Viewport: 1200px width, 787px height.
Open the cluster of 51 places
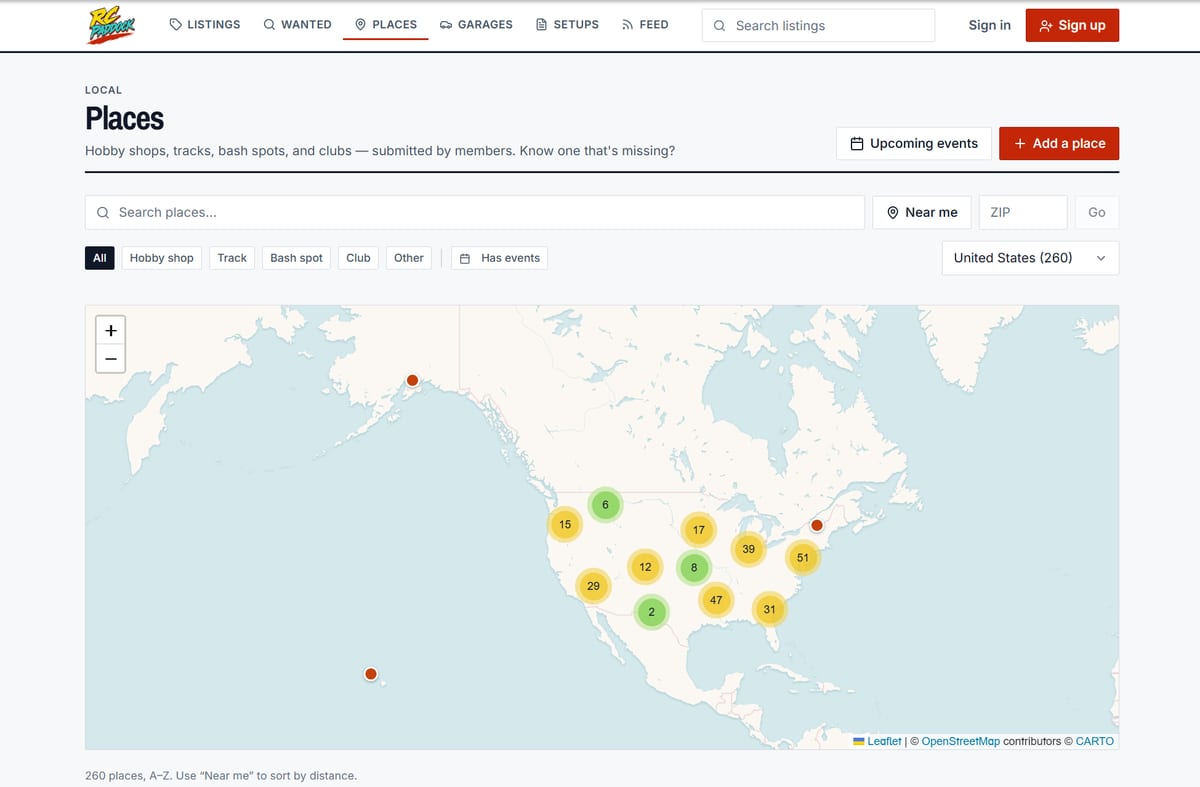pyautogui.click(x=802, y=557)
